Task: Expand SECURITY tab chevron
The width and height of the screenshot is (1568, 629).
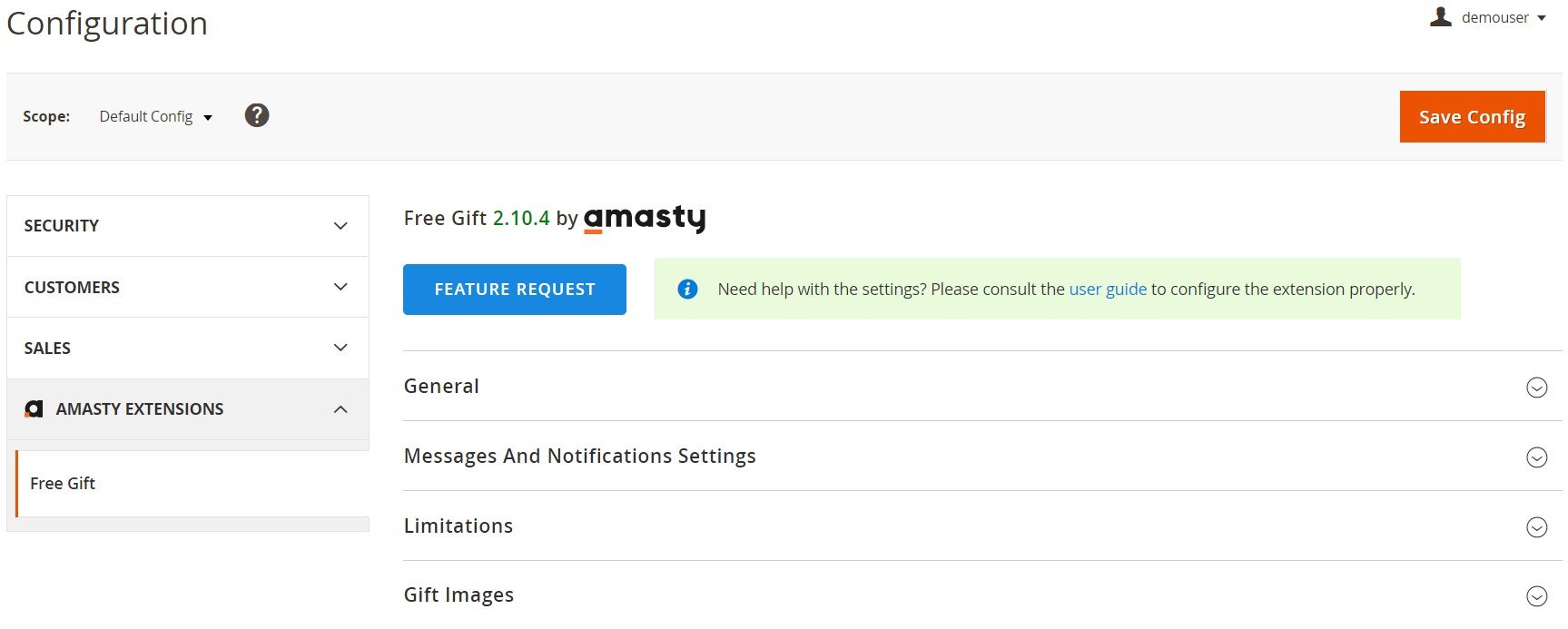Action: point(340,226)
